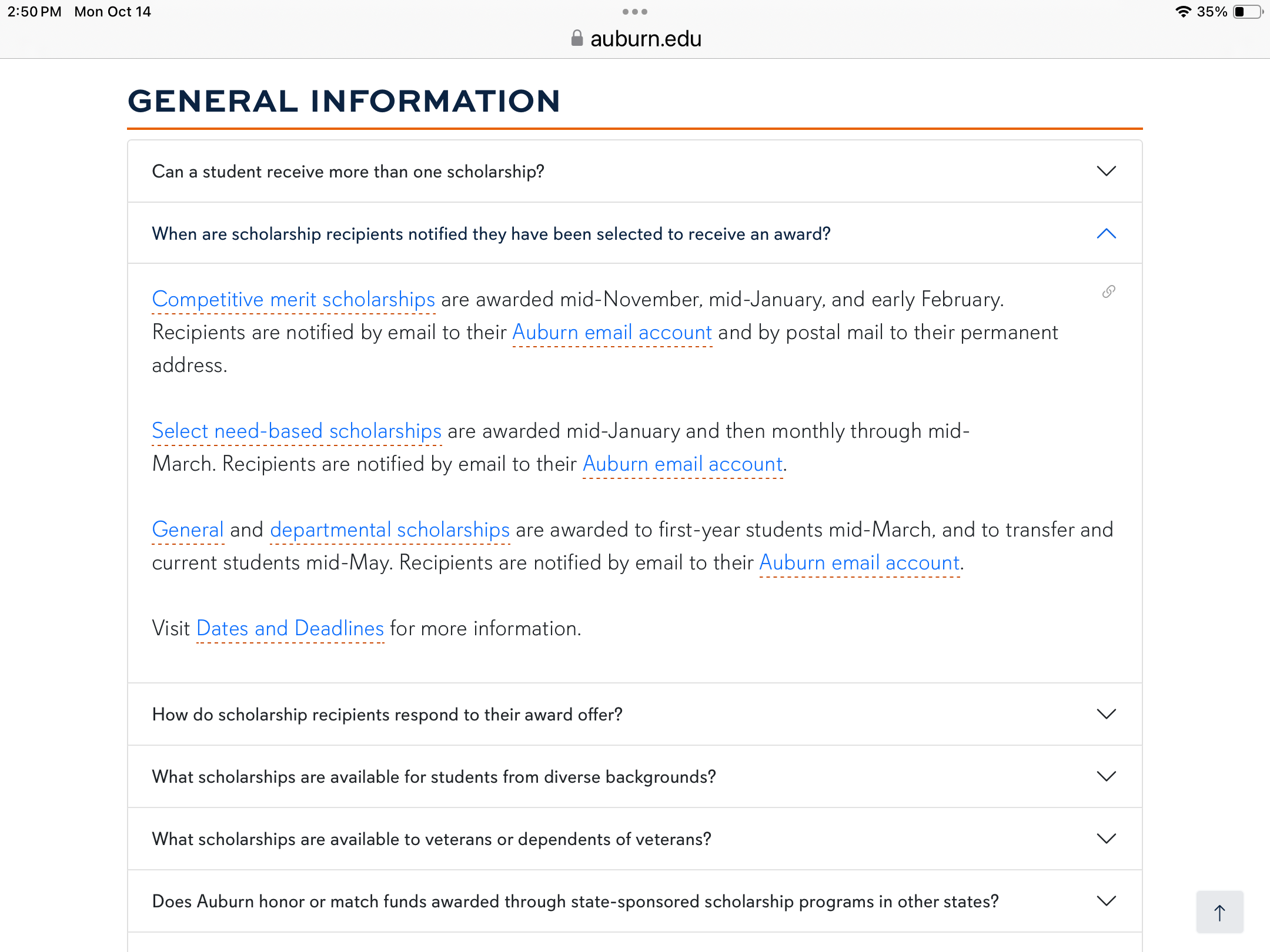Tap the auburn.edu address bar

tap(635, 39)
